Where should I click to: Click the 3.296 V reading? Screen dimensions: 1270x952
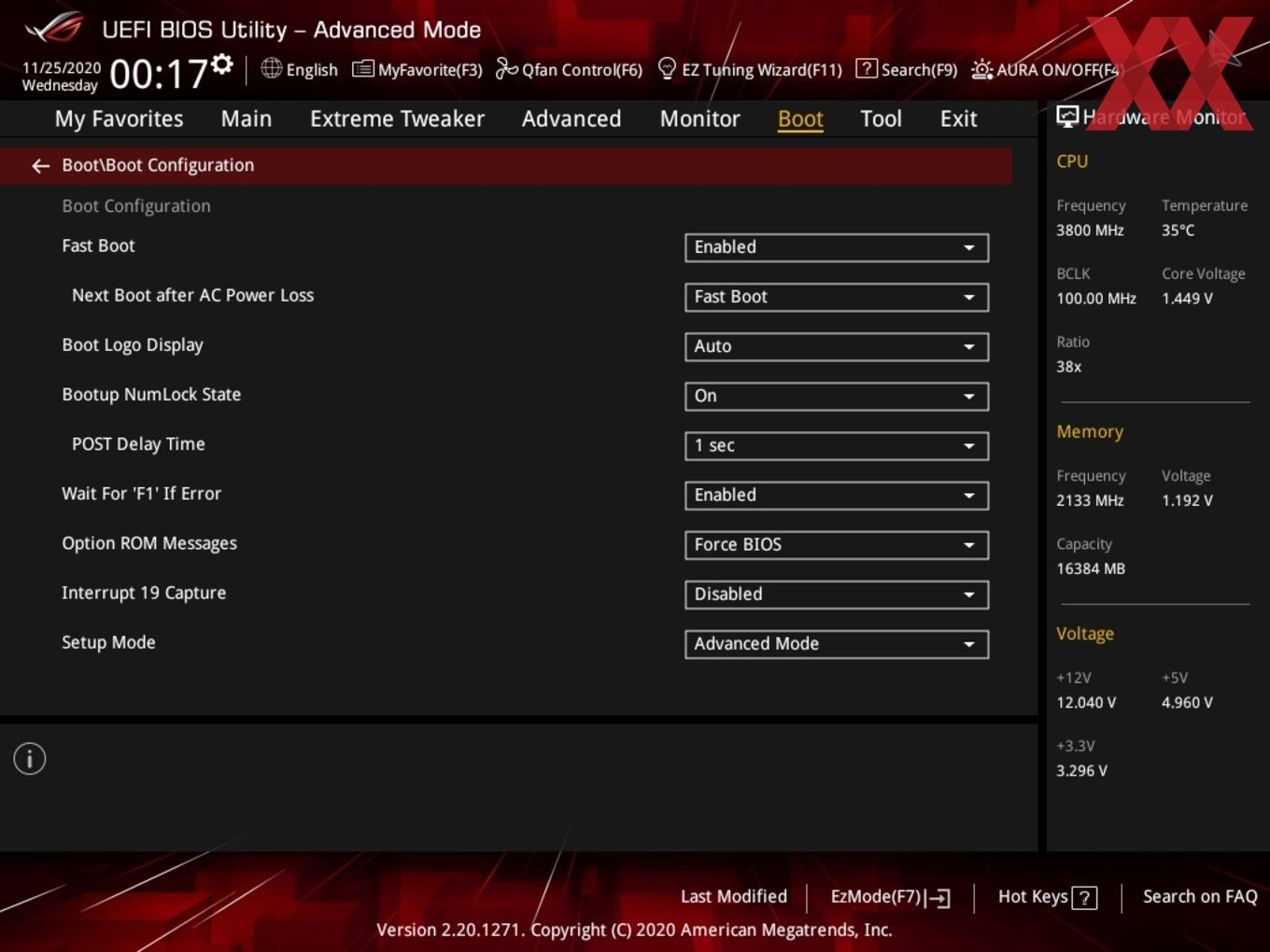[1081, 771]
